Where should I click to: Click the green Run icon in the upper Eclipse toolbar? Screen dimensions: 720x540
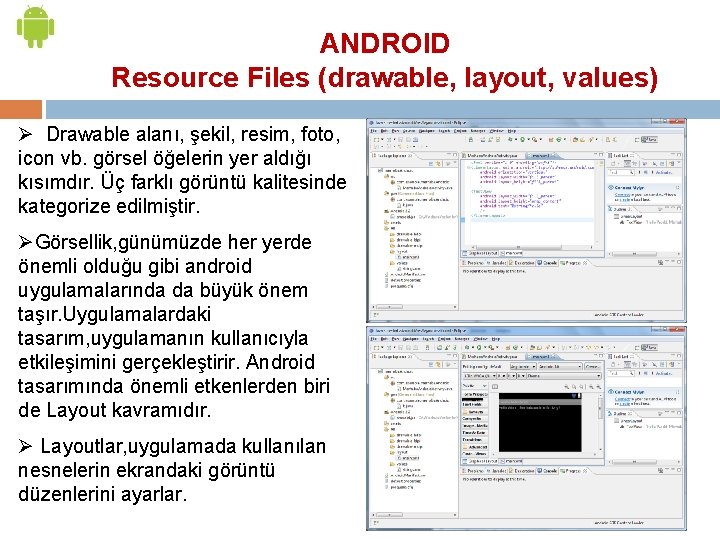coord(523,139)
